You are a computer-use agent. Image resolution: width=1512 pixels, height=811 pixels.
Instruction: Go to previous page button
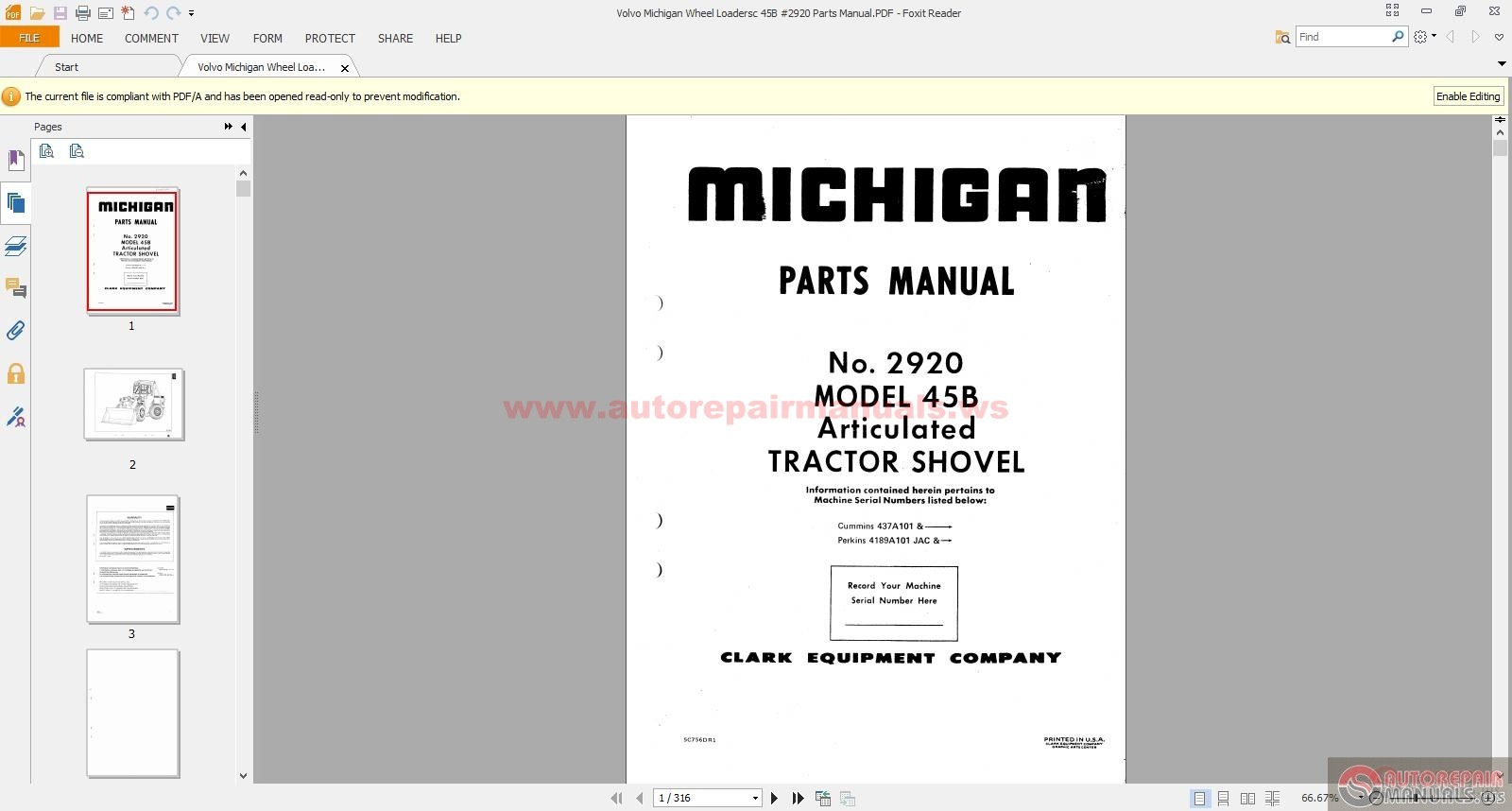point(640,798)
